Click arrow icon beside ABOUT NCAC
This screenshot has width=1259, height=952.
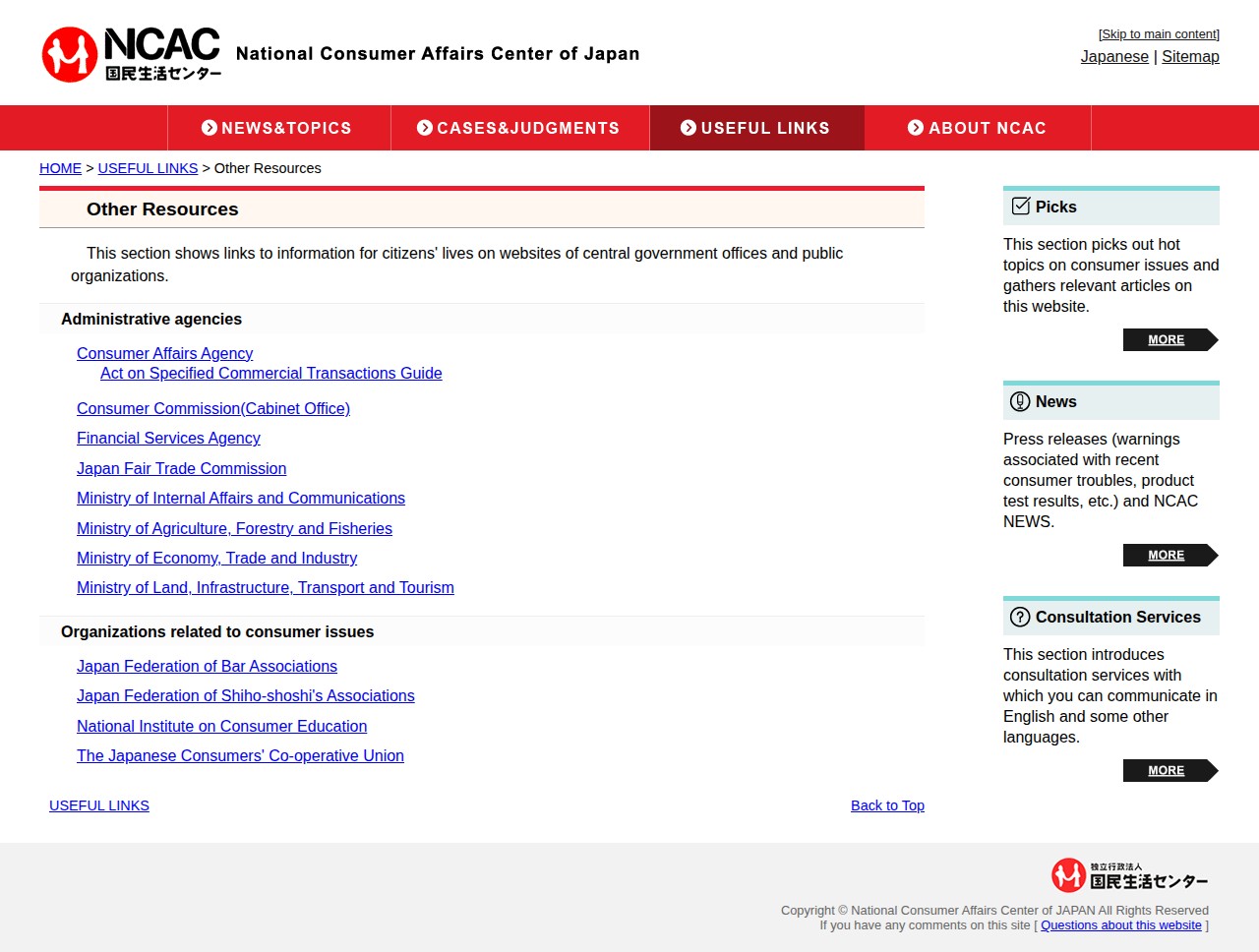(916, 128)
